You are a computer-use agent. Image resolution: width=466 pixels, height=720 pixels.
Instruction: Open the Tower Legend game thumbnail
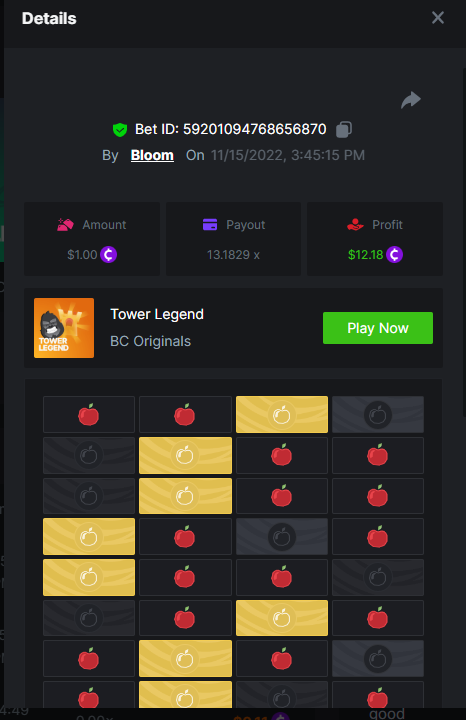(x=64, y=328)
